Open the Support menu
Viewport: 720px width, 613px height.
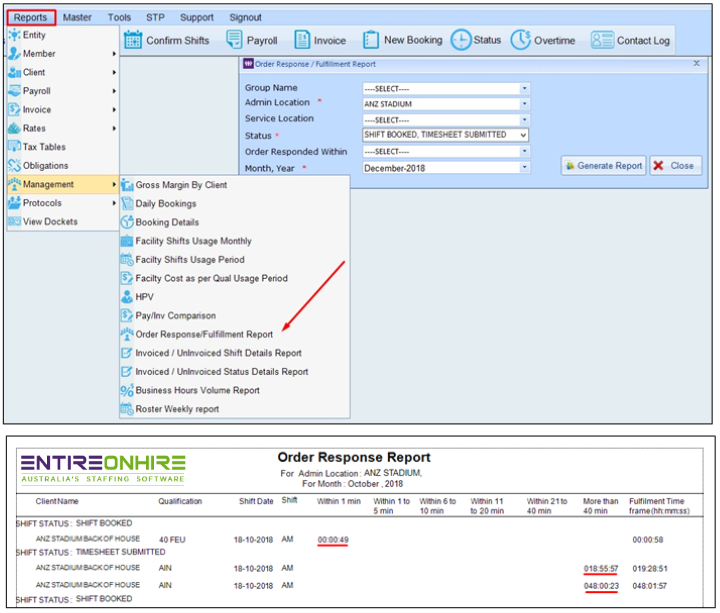(x=197, y=17)
